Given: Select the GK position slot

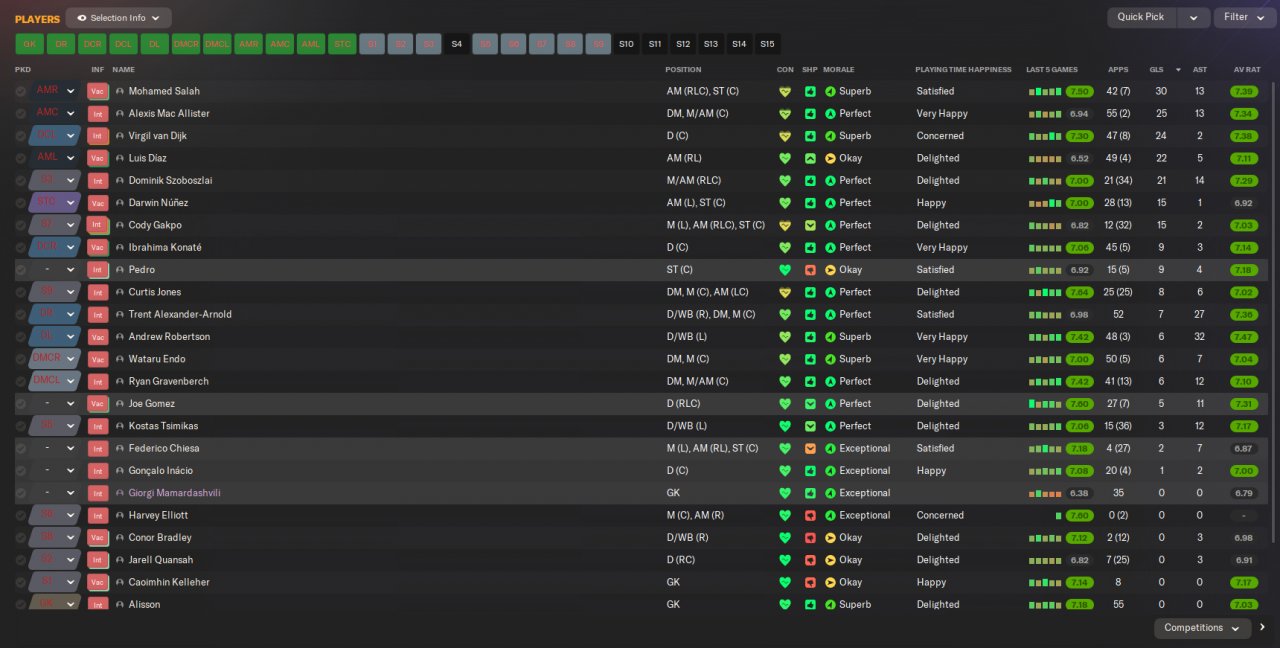Looking at the screenshot, I should click(x=29, y=44).
